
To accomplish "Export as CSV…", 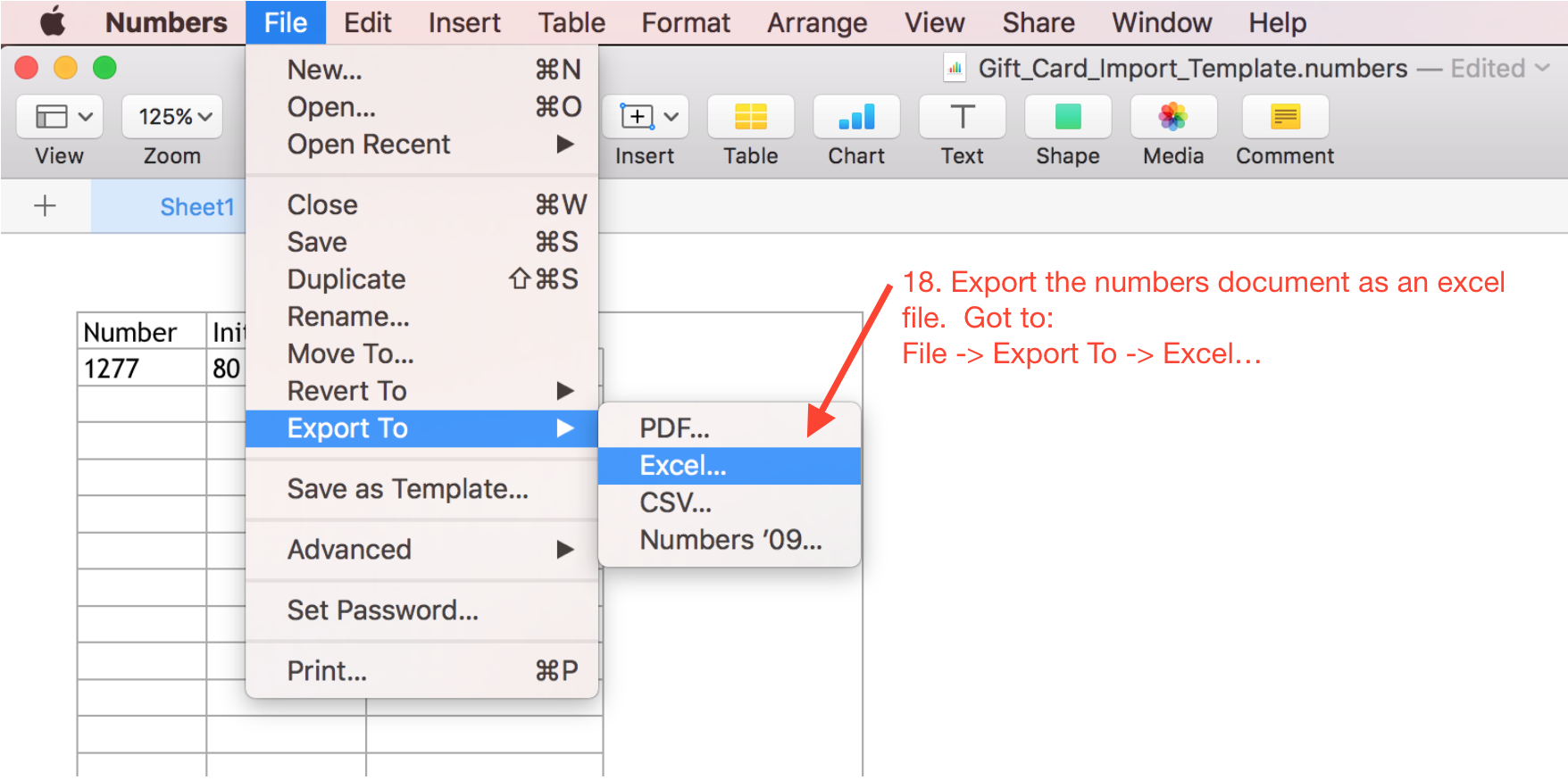I will [x=730, y=503].
